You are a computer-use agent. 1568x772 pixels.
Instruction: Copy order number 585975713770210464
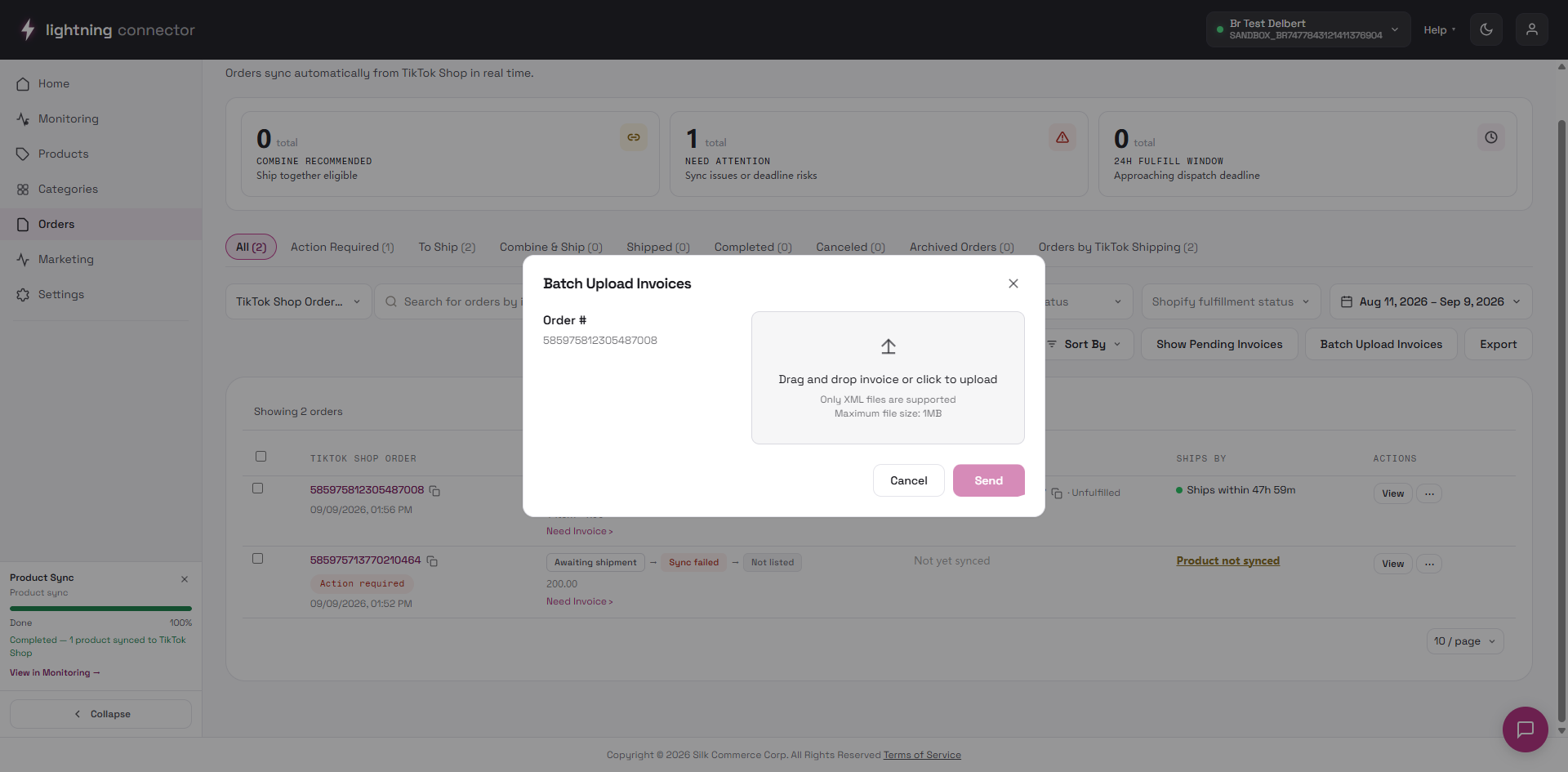[433, 561]
